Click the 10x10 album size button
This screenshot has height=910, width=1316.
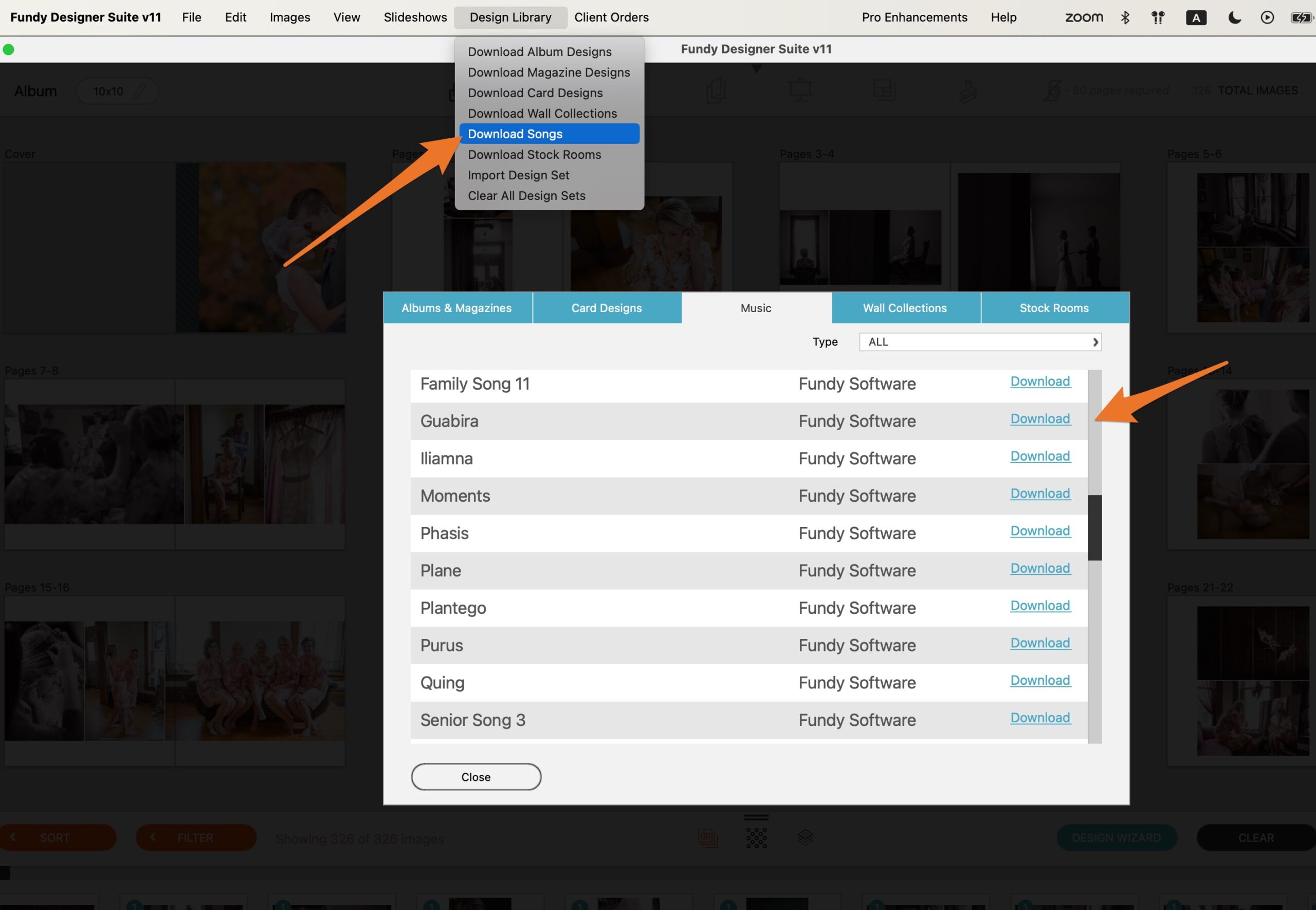click(117, 90)
